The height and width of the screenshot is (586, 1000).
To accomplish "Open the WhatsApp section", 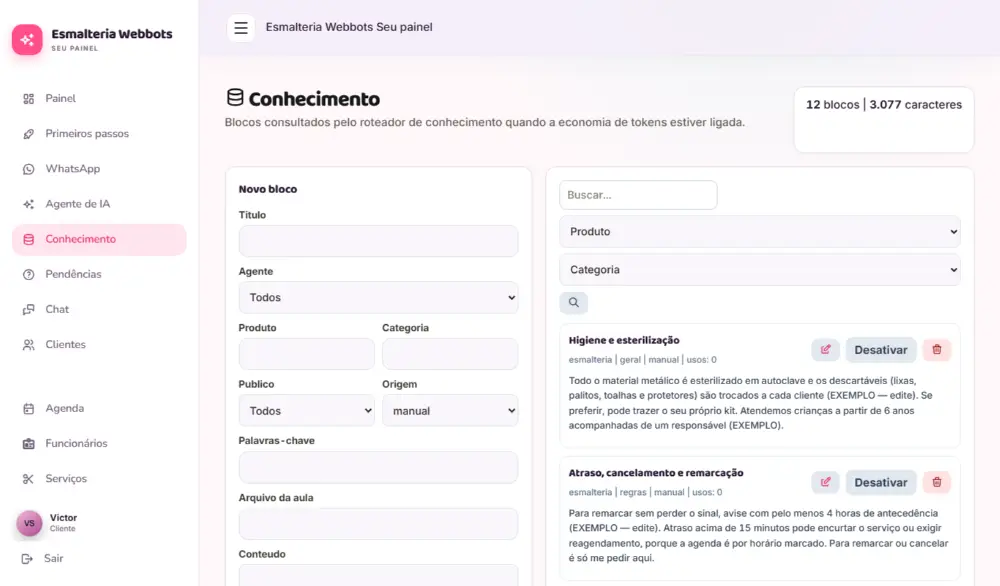I will (99, 169).
